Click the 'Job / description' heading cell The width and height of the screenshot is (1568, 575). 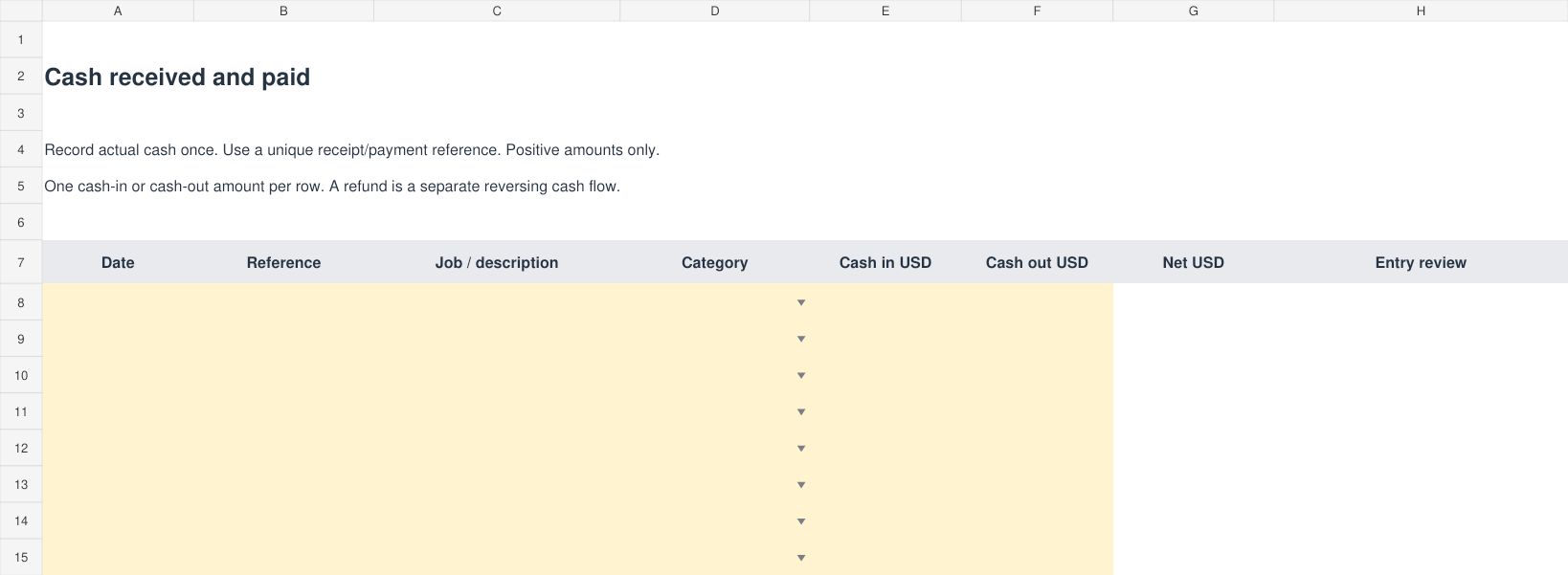click(497, 262)
